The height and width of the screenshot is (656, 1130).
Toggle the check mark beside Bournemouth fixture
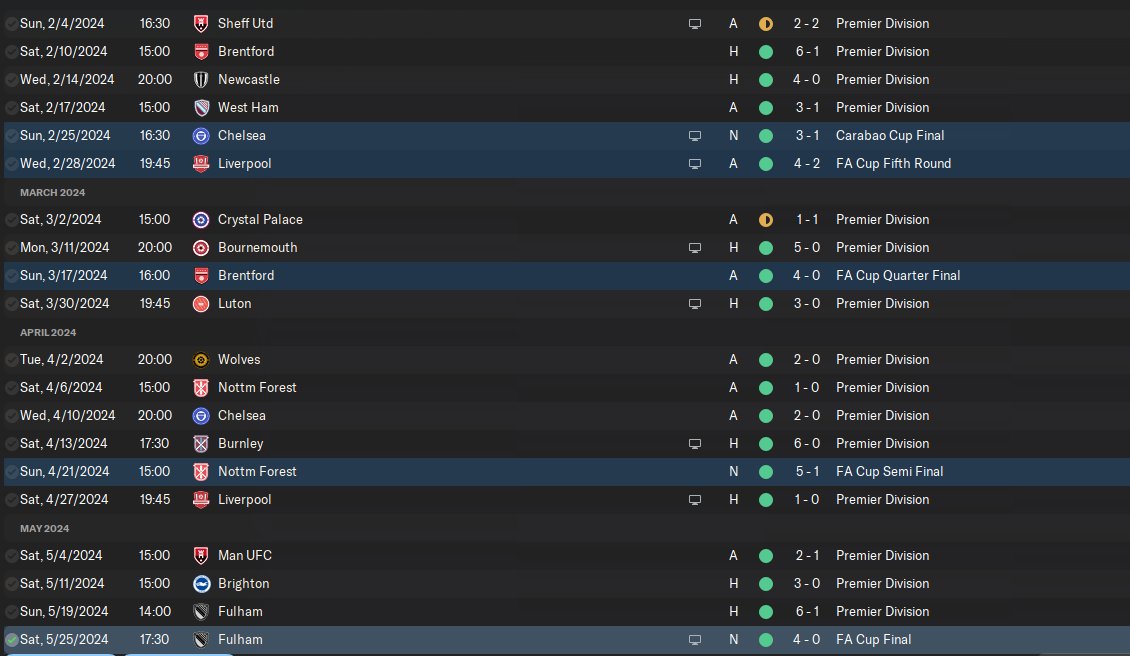coord(11,247)
